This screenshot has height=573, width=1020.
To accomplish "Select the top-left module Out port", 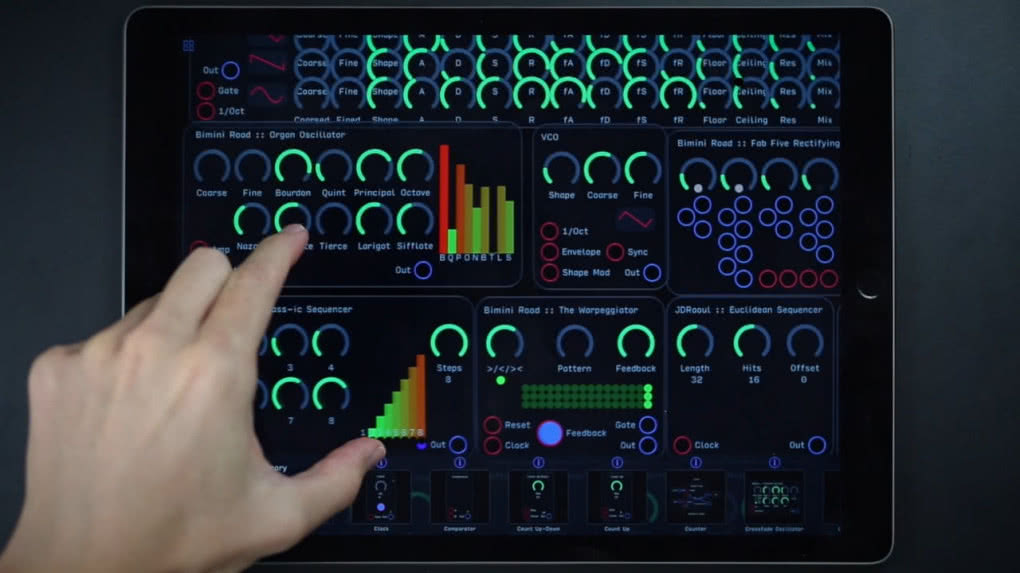I will tap(230, 70).
